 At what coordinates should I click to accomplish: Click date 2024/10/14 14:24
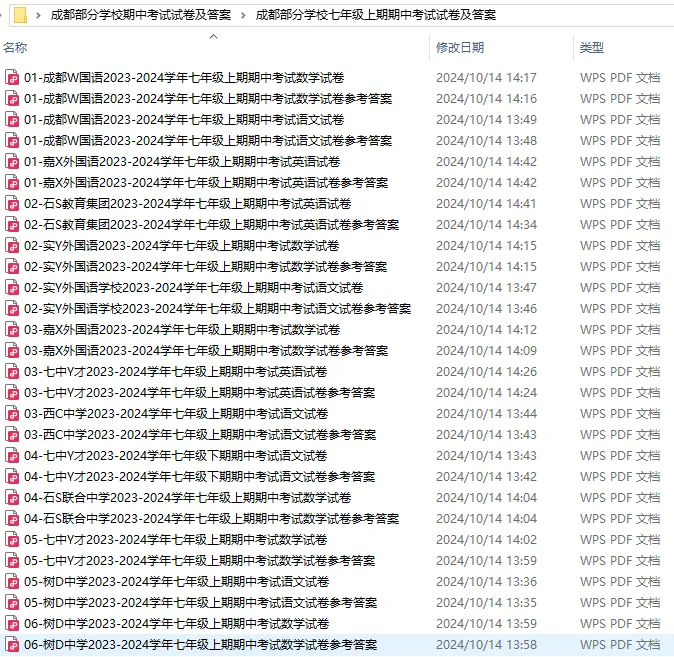487,393
